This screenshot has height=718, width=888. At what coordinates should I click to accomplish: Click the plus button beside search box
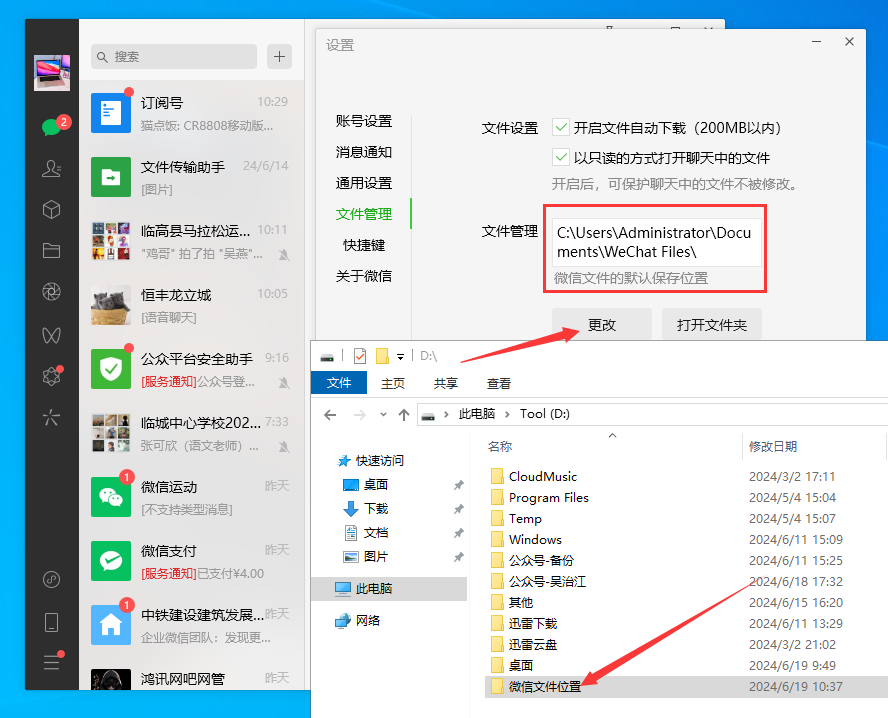279,57
